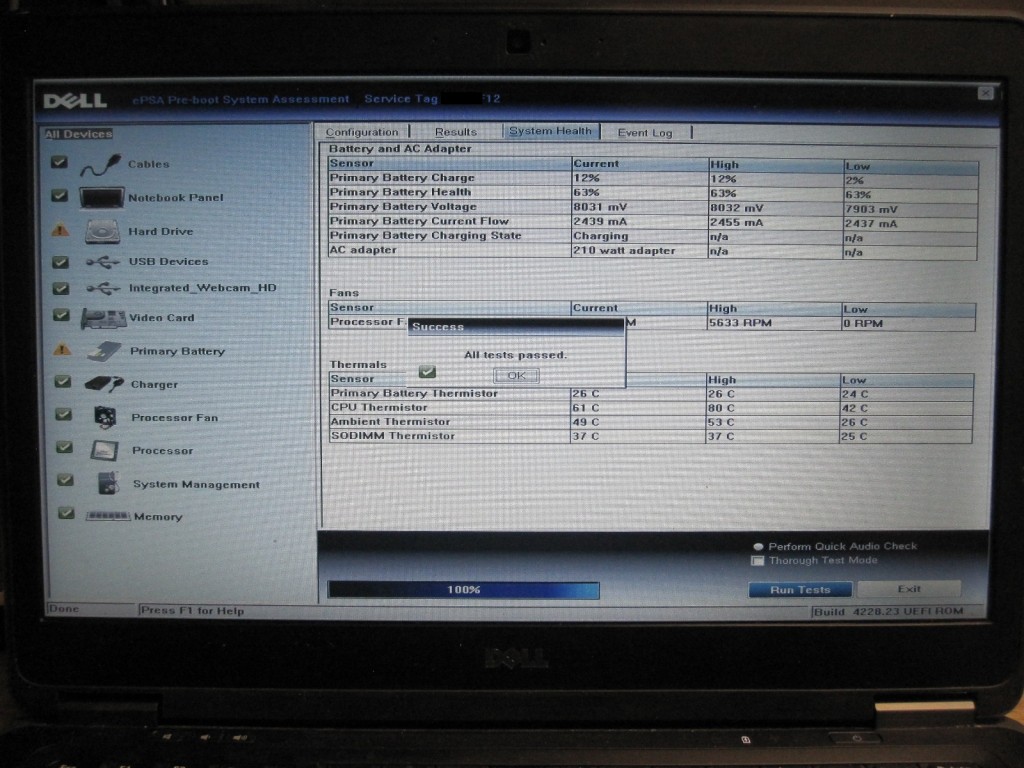Click the Exit button
The height and width of the screenshot is (768, 1024).
tap(909, 589)
